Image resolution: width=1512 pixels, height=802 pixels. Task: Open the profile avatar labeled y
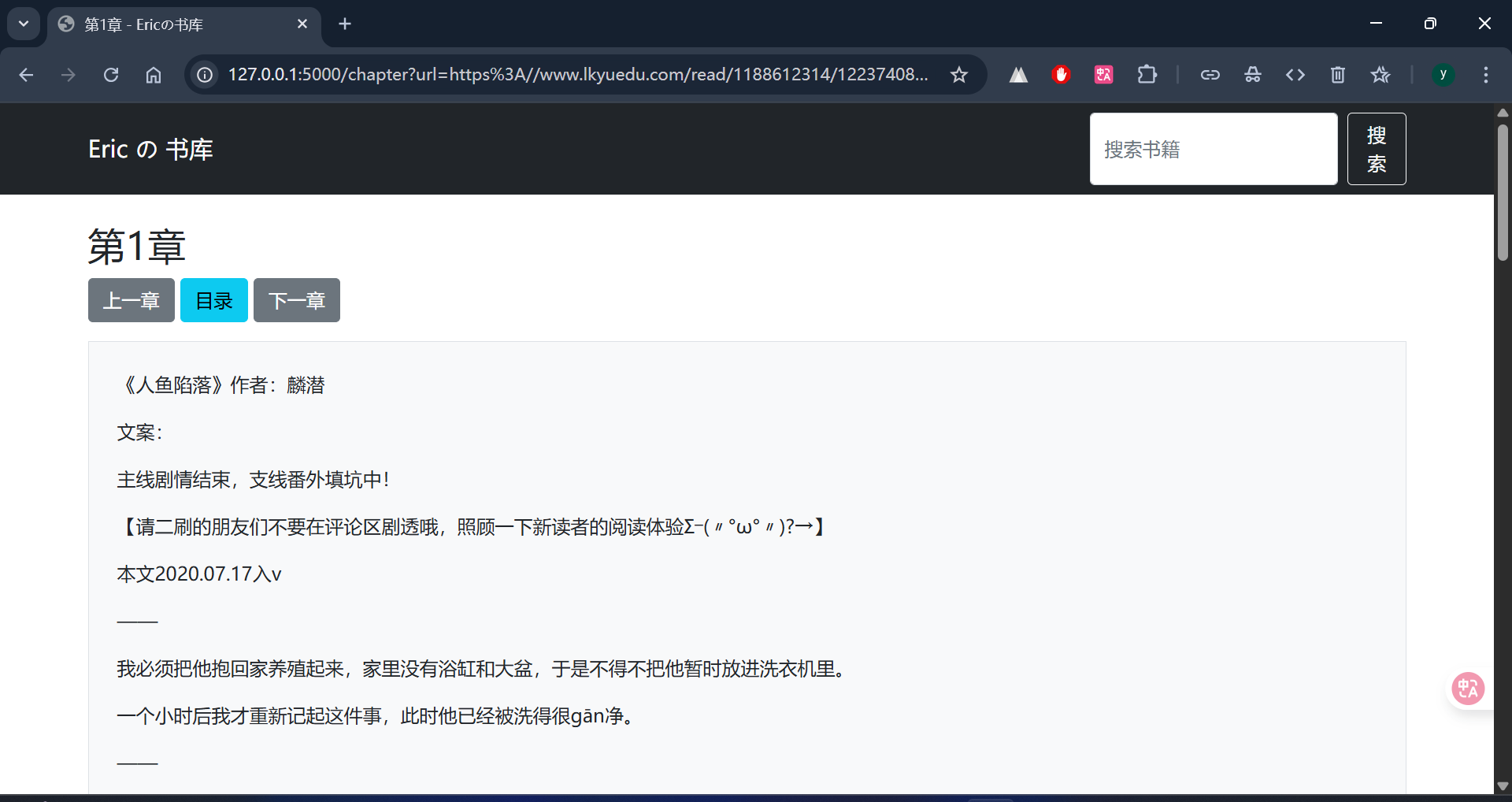(1443, 75)
